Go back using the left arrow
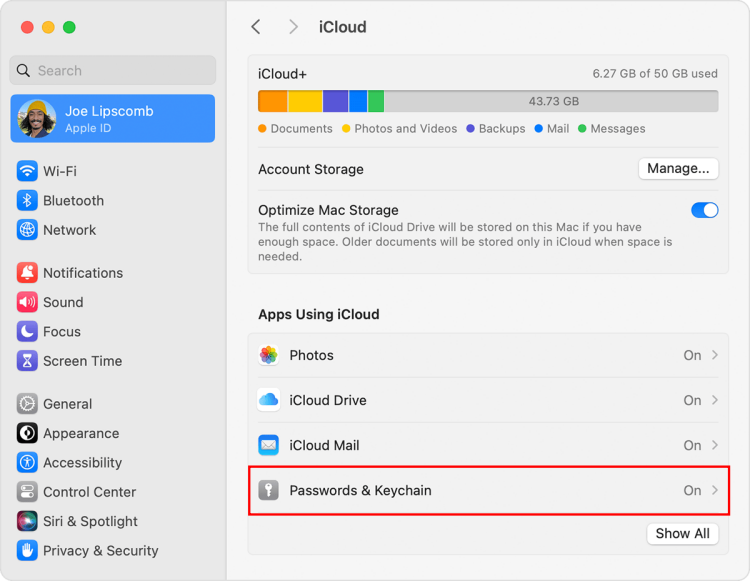Viewport: 750px width, 581px height. coord(256,27)
